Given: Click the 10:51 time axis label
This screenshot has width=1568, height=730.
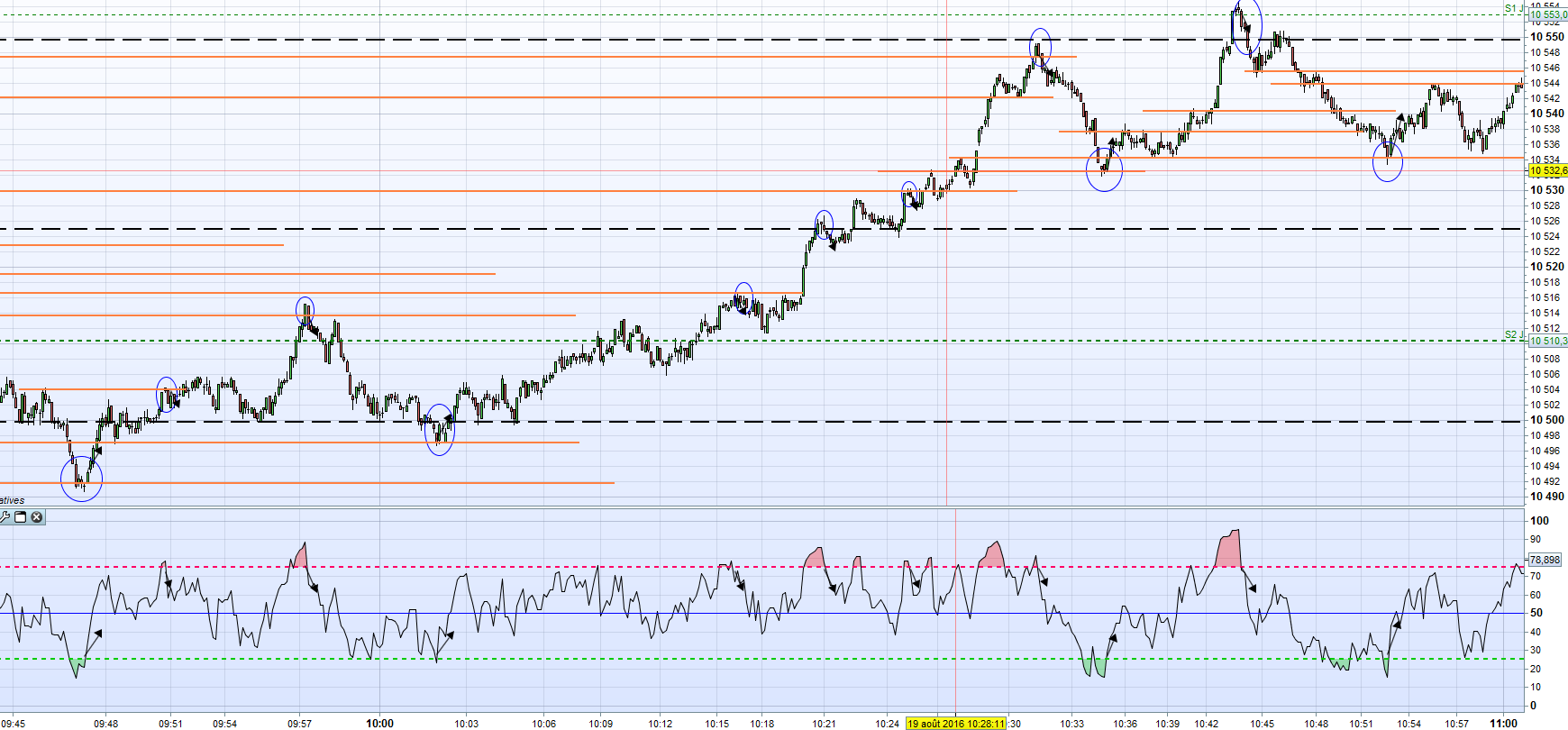Looking at the screenshot, I should tap(1362, 724).
